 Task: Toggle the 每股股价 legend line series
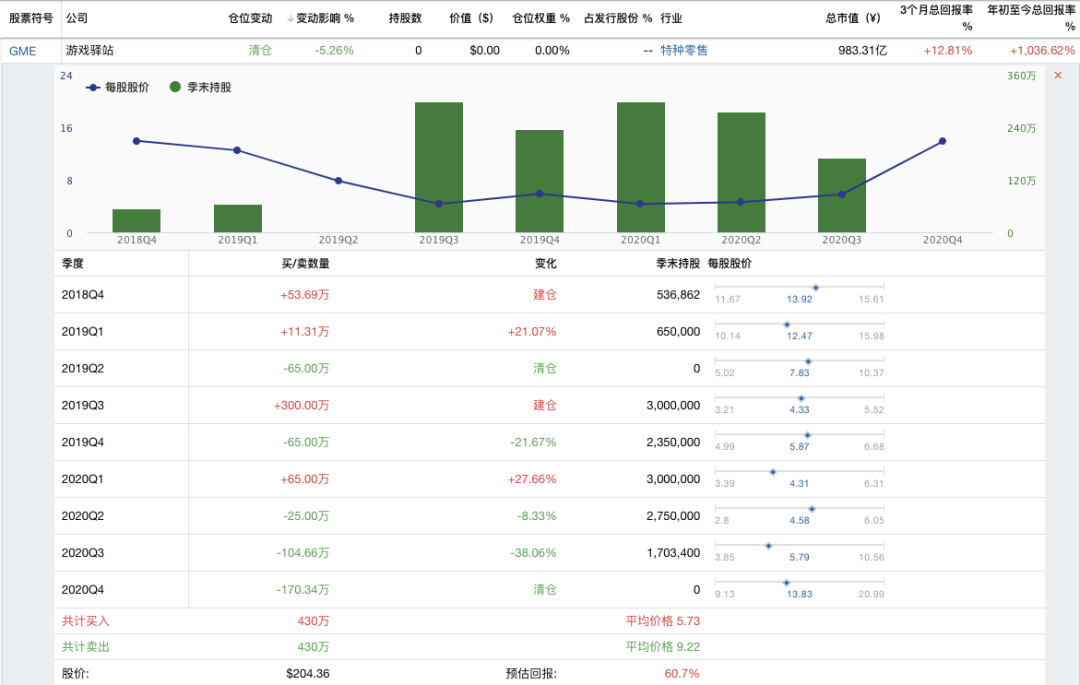click(x=118, y=88)
